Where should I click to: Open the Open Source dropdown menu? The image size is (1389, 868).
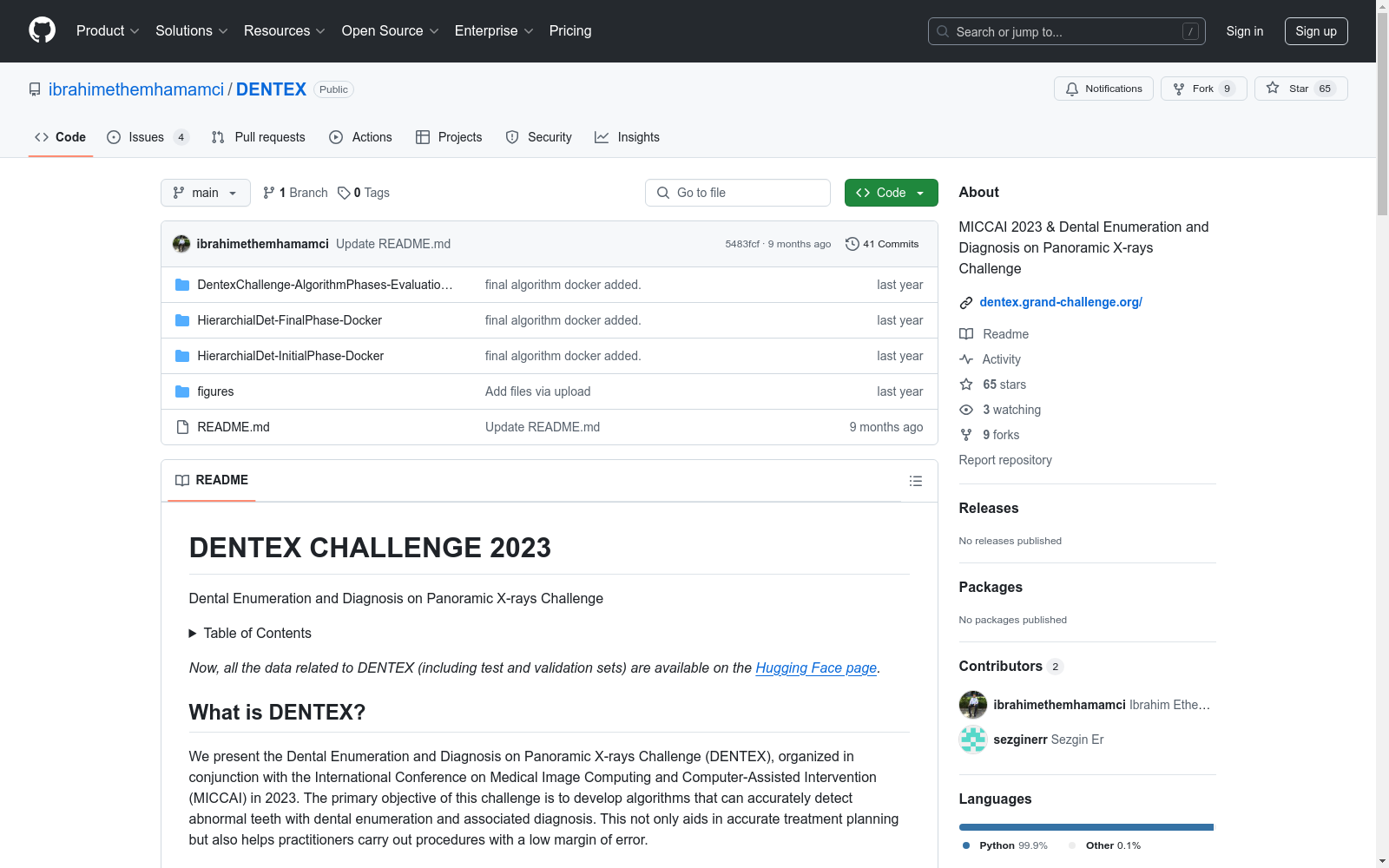[391, 30]
